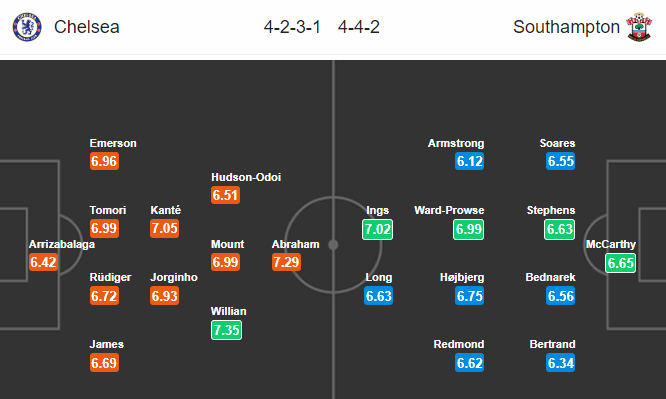Viewport: 666px width, 399px height.
Task: Click Ings' 7.02 rating badge
Action: pyautogui.click(x=378, y=229)
